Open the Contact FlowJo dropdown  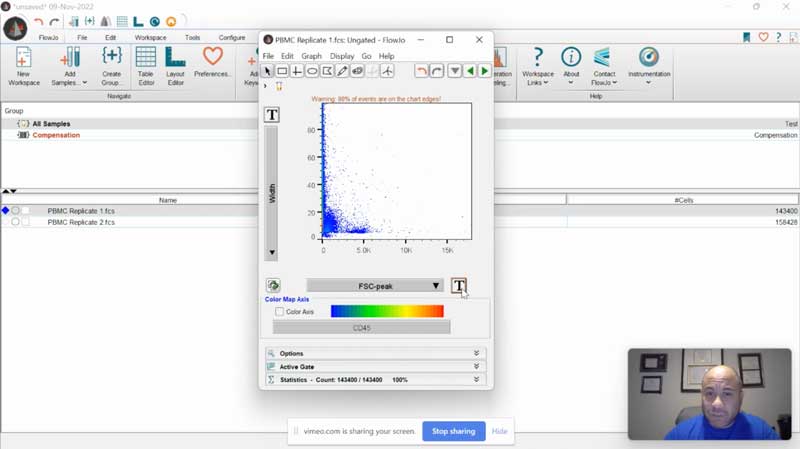604,66
